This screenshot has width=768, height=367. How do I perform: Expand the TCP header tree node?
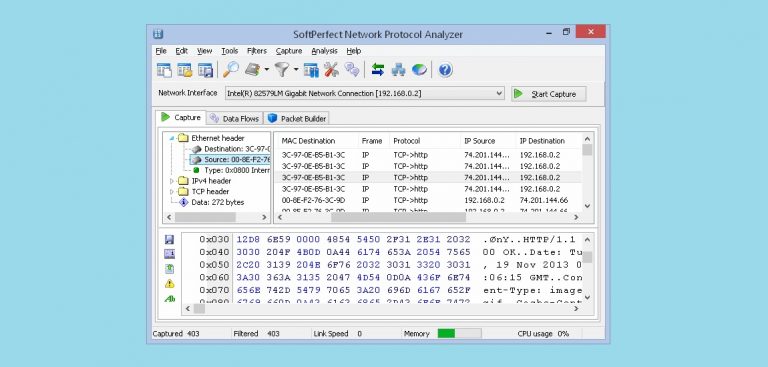click(172, 192)
